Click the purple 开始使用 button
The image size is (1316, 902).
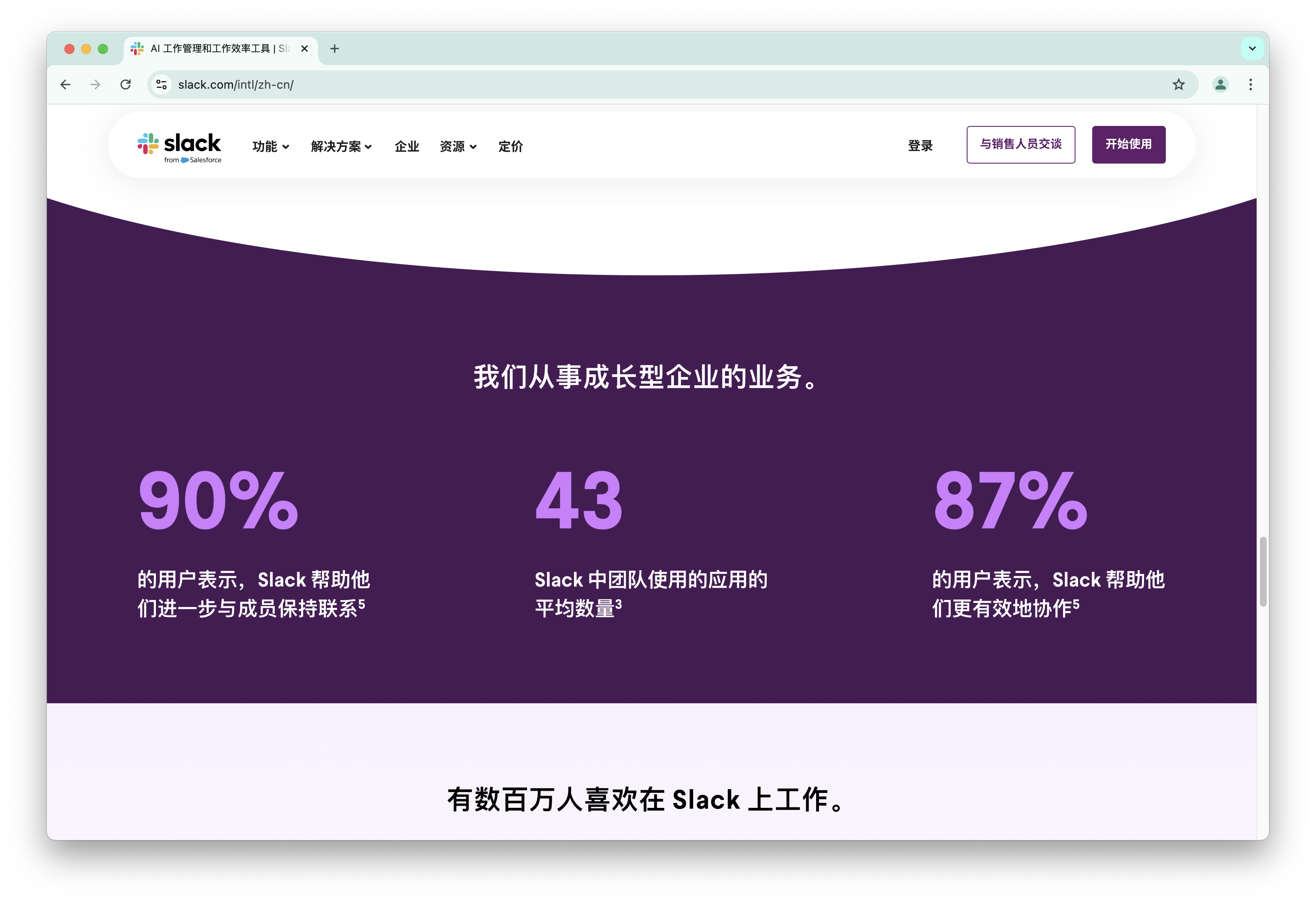tap(1128, 144)
